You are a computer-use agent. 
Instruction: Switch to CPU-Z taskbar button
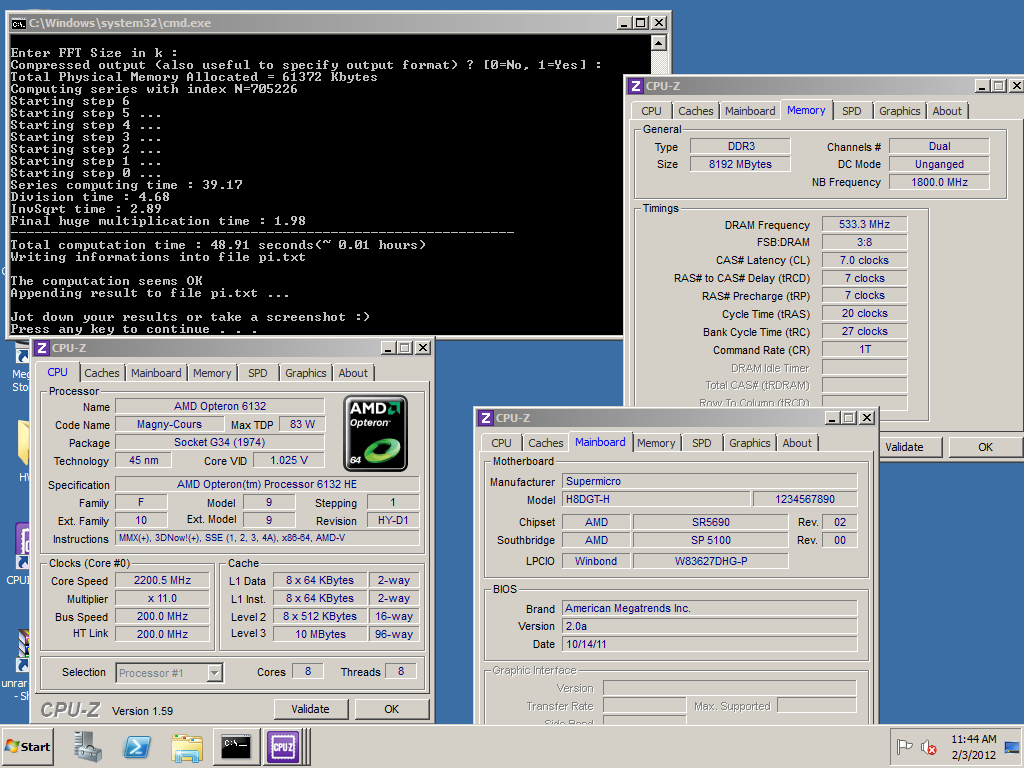tap(283, 746)
